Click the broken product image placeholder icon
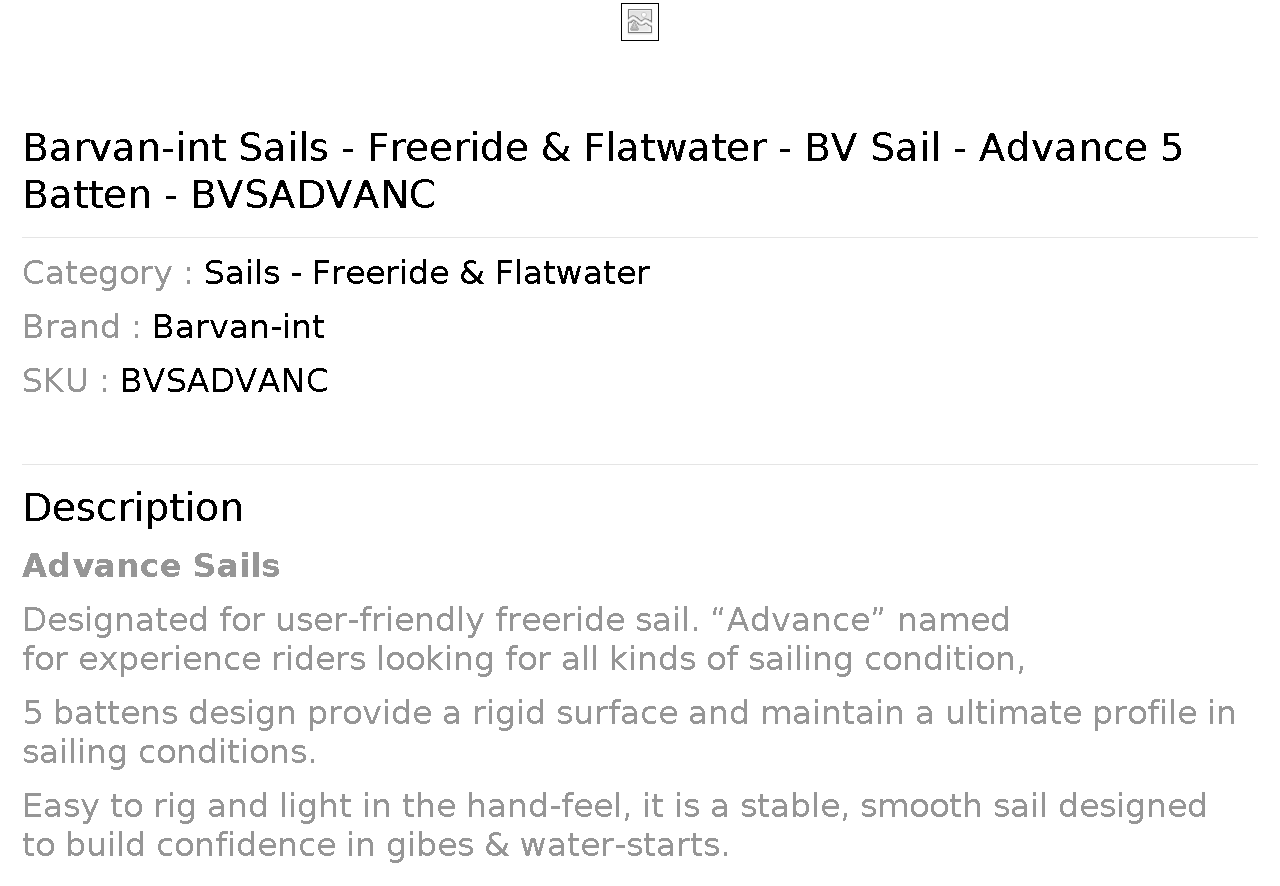This screenshot has height=886, width=1280. tap(640, 22)
